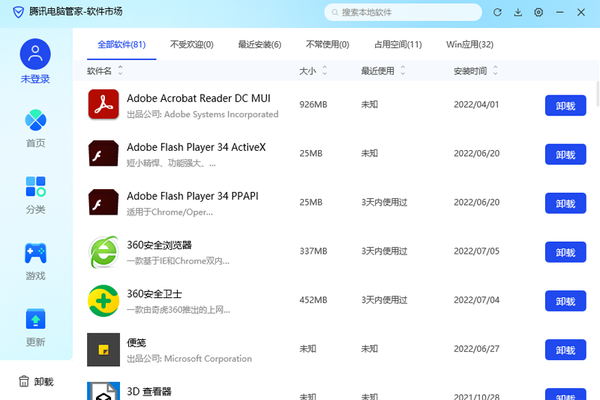Click the 未登录 user avatar icon
This screenshot has height=400, width=600.
pyautogui.click(x=36, y=54)
